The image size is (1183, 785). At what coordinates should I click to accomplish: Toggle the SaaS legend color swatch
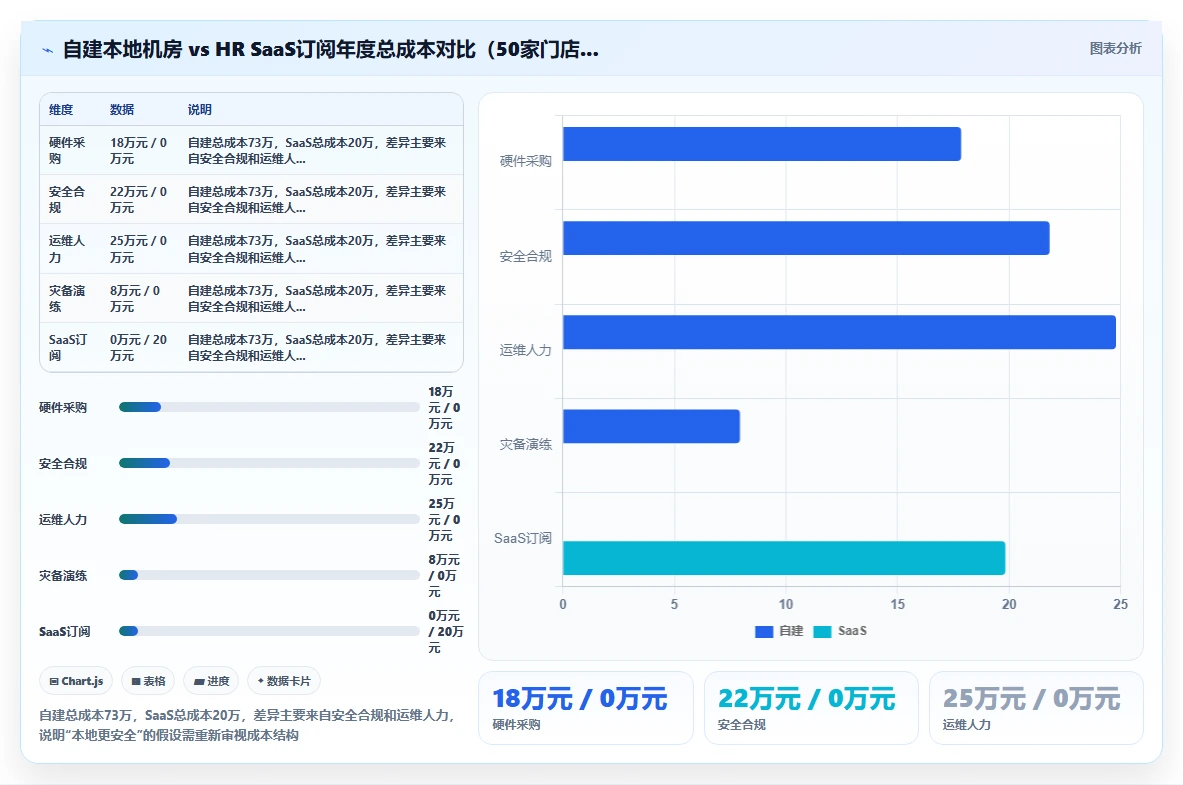pos(822,631)
